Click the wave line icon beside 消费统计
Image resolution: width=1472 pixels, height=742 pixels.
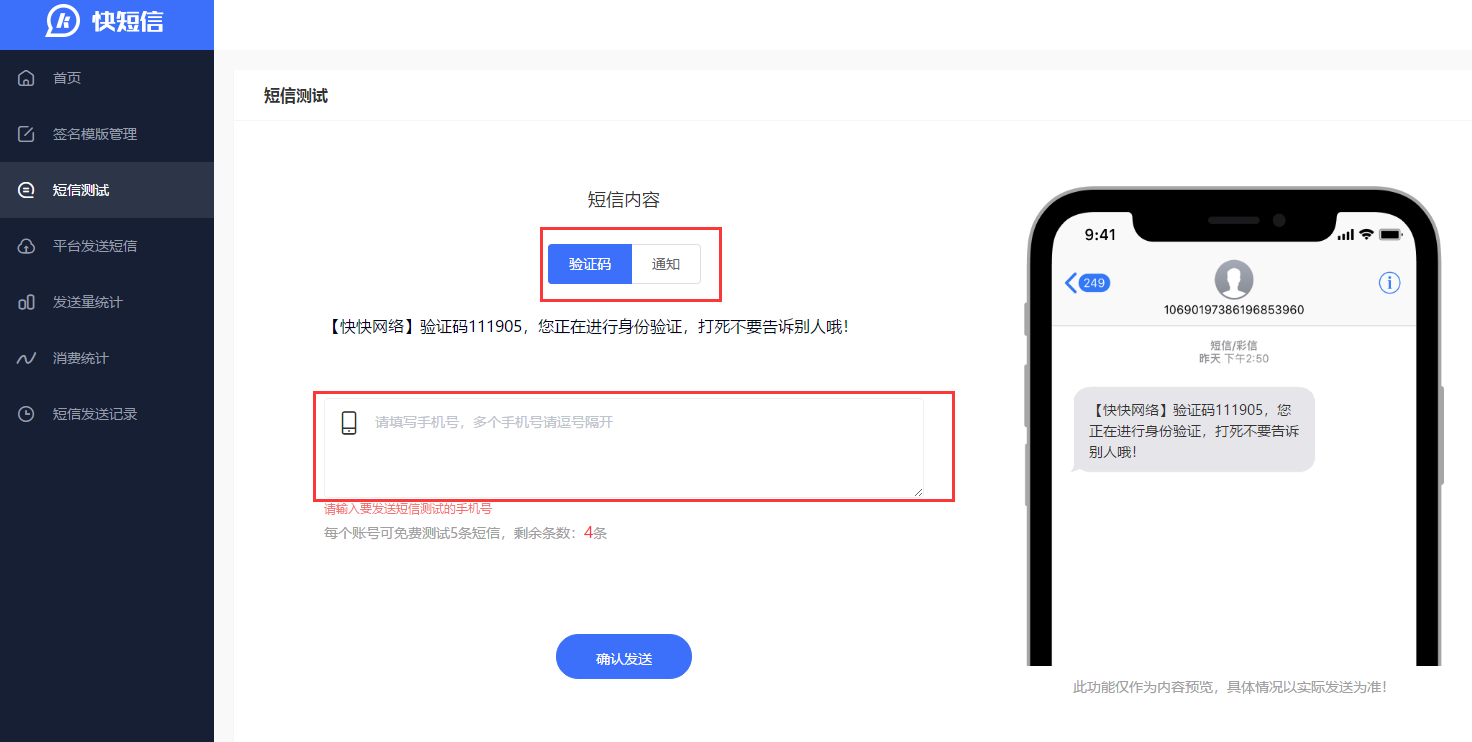(x=27, y=358)
